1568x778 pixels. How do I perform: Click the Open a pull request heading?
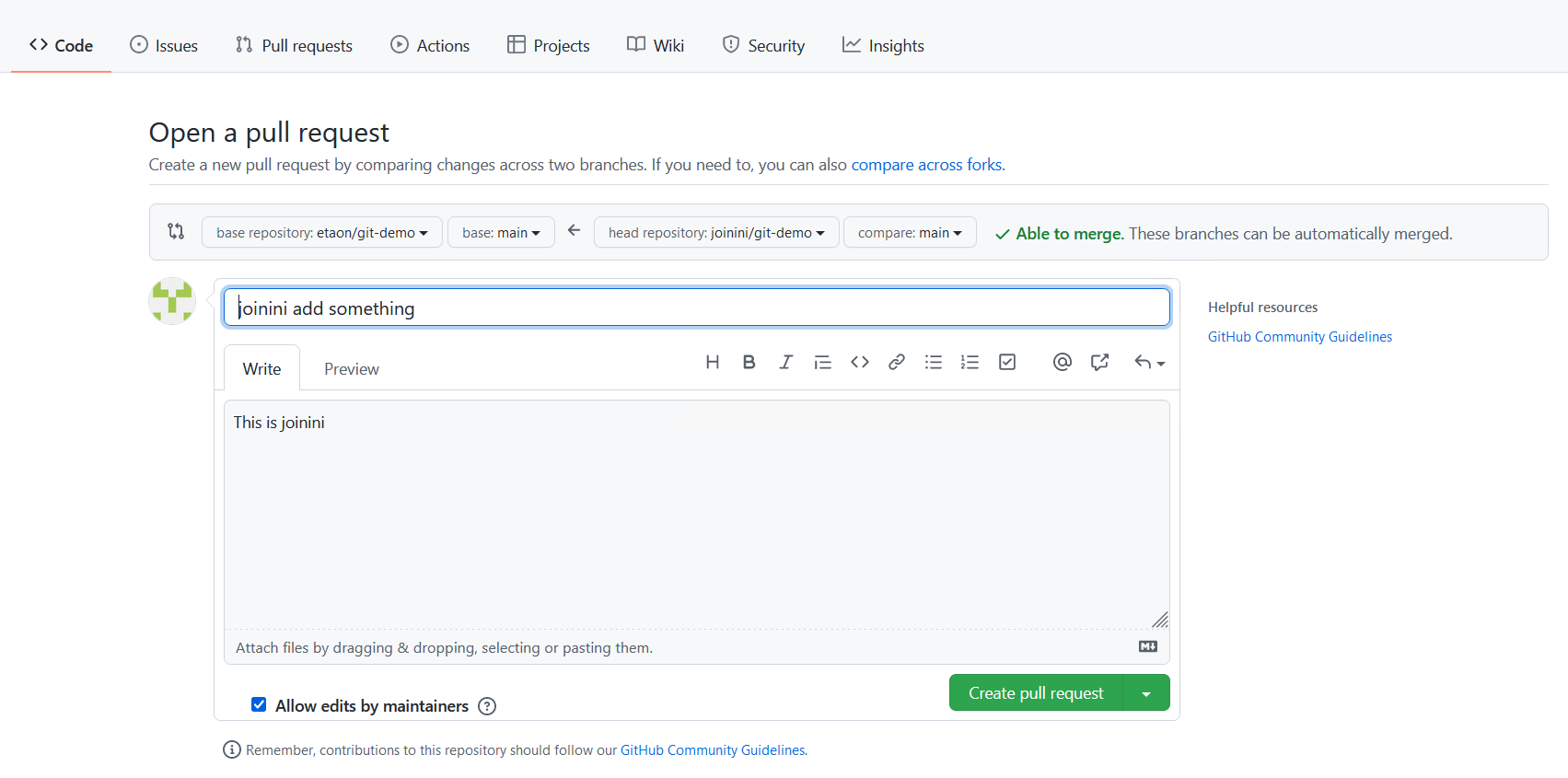pos(269,133)
